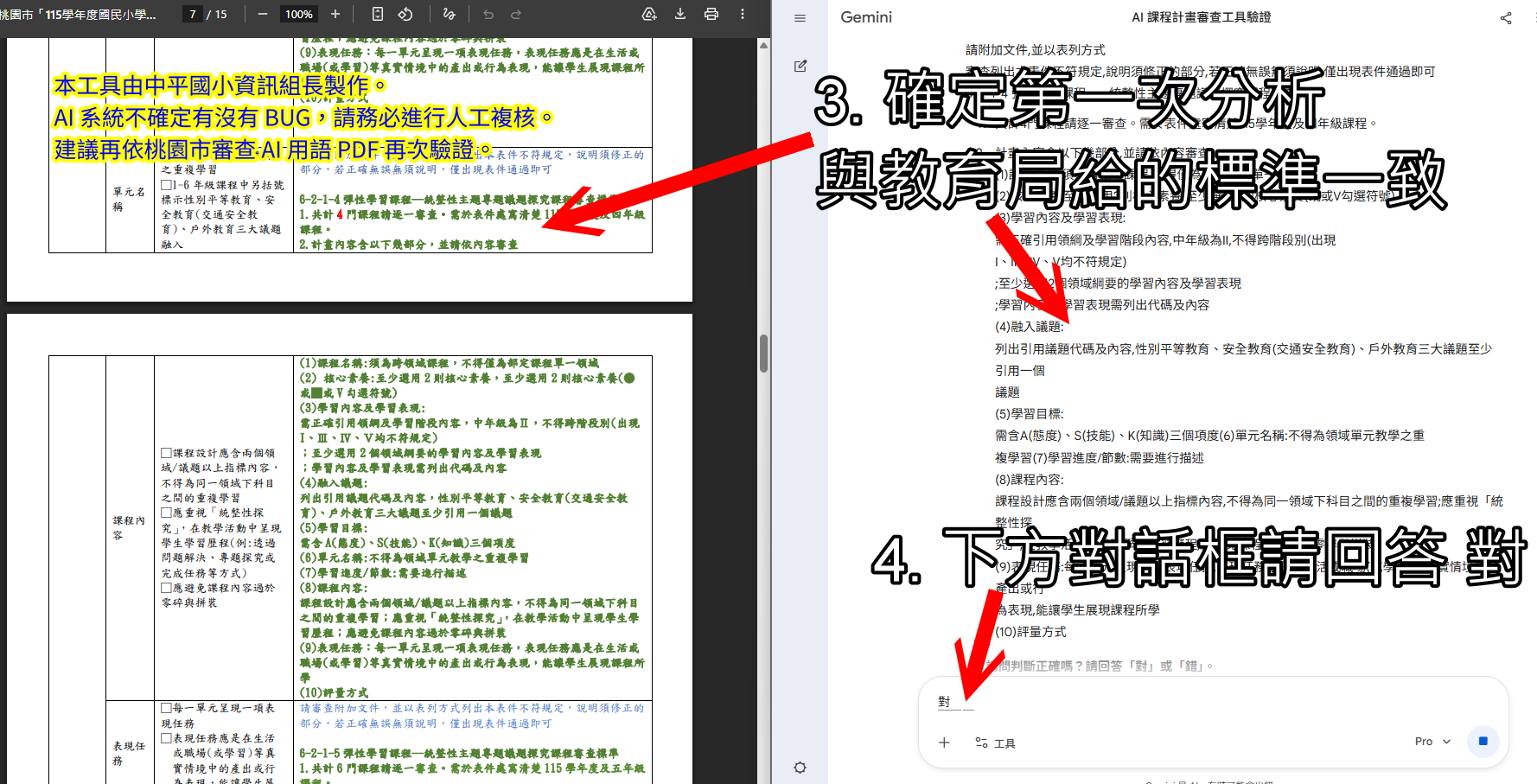
Task: Click the page number field showing 7
Action: pos(193,14)
